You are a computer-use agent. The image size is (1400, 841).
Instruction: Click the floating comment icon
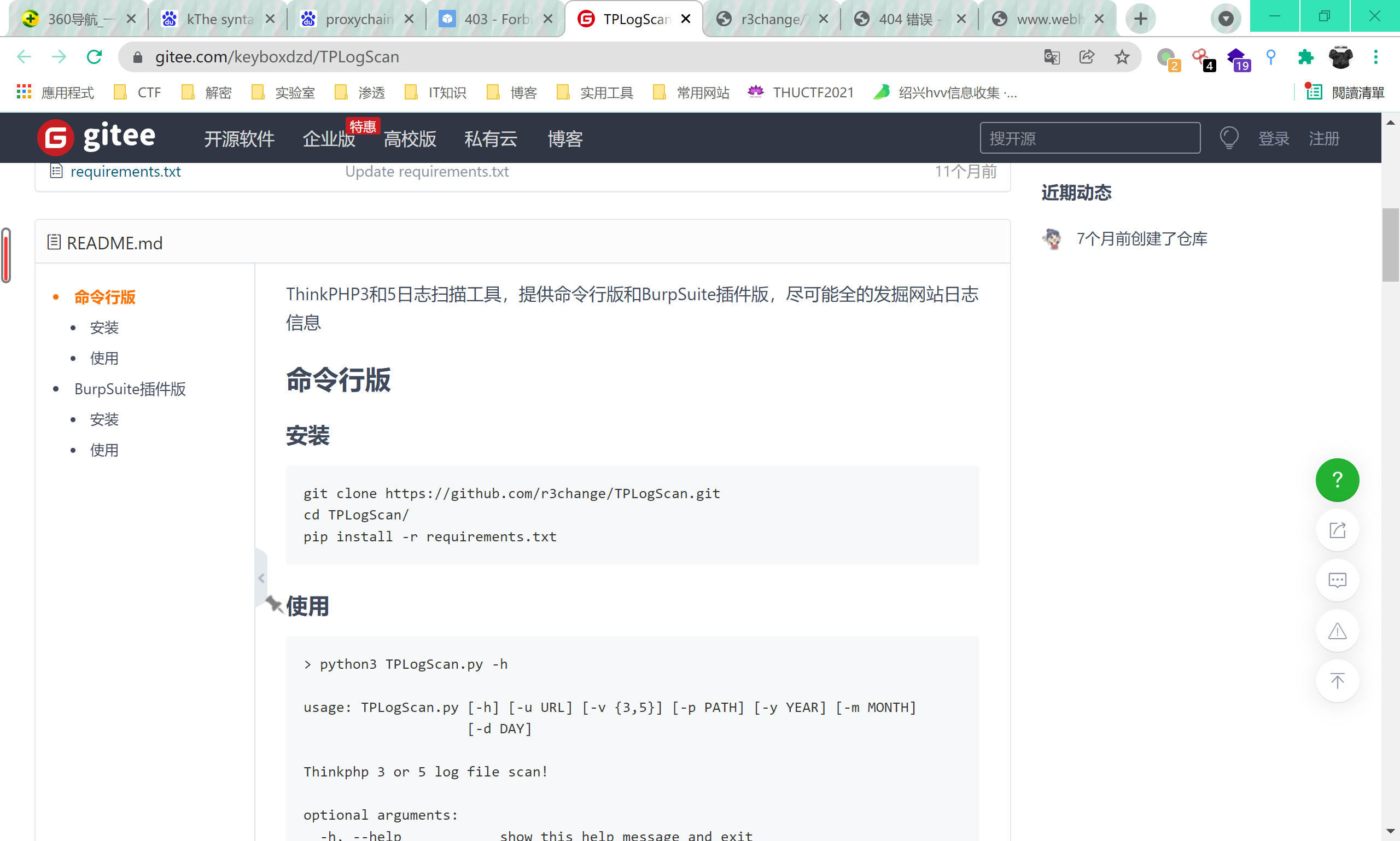click(1337, 580)
